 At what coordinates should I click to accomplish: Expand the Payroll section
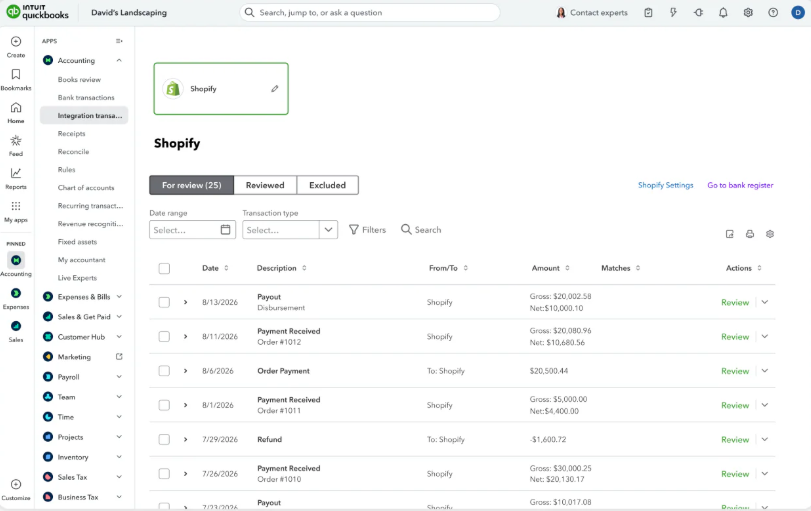(x=119, y=377)
